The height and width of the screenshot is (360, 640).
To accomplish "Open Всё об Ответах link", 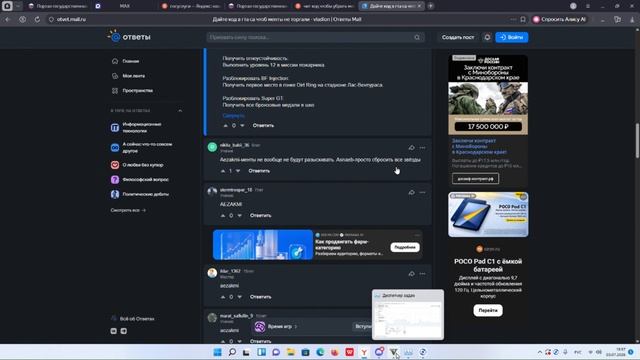I will tap(133, 319).
